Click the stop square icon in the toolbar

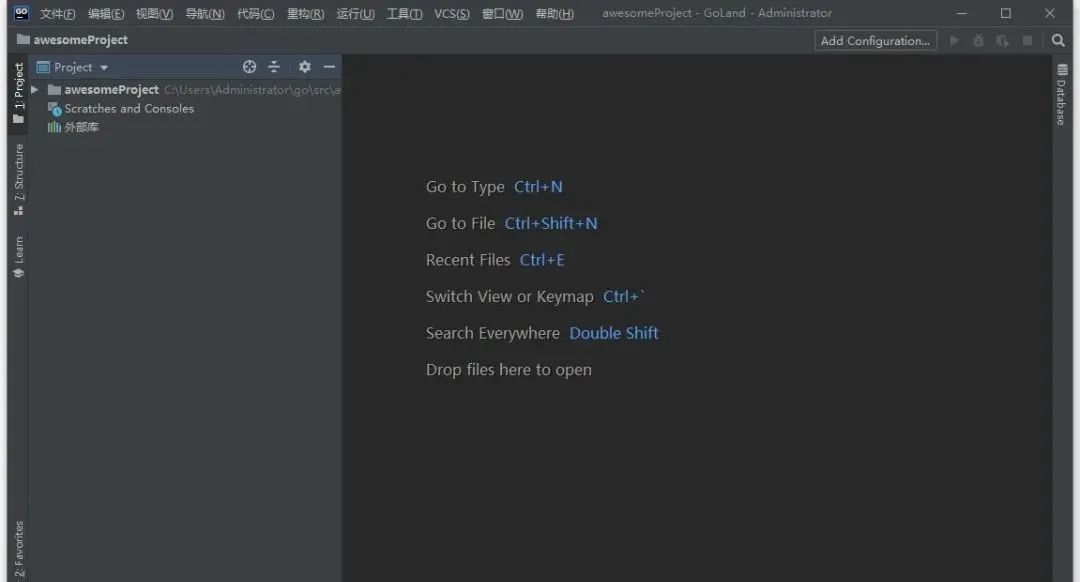[x=1028, y=40]
